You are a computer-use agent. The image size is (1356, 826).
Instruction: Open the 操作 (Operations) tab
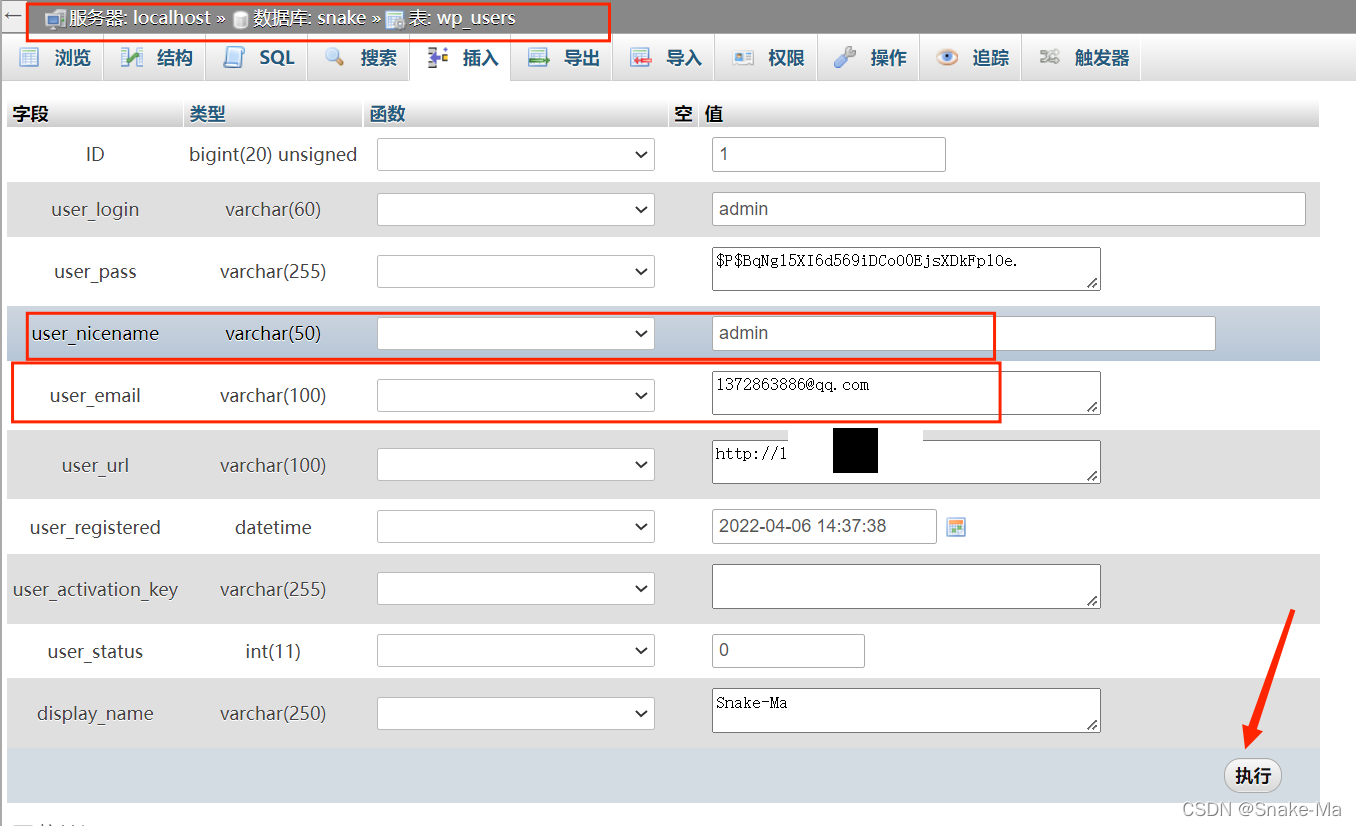870,58
